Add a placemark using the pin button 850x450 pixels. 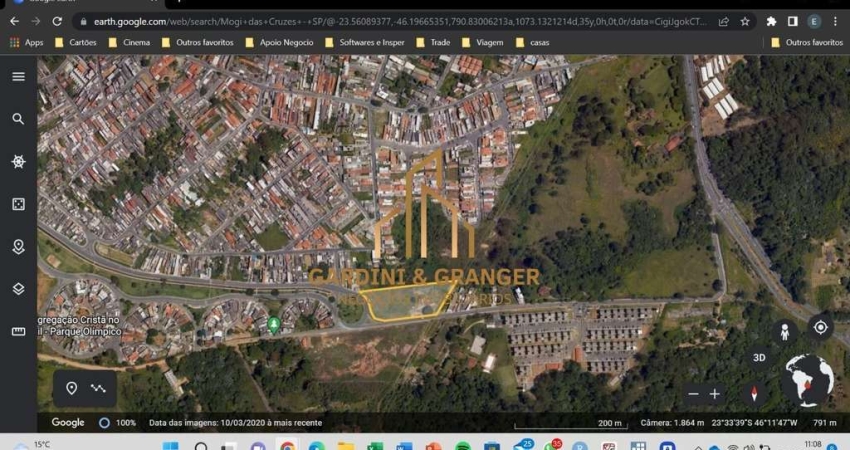click(71, 388)
